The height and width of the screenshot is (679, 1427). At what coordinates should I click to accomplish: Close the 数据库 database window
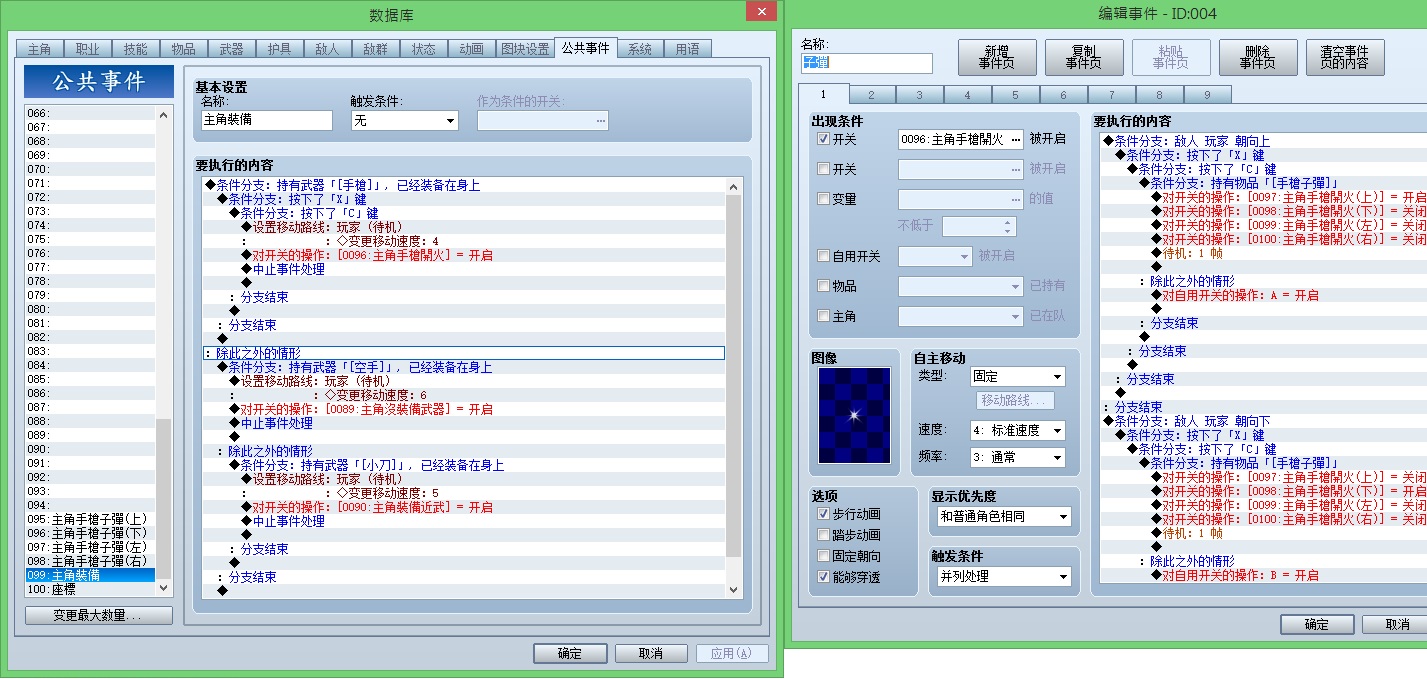point(762,12)
